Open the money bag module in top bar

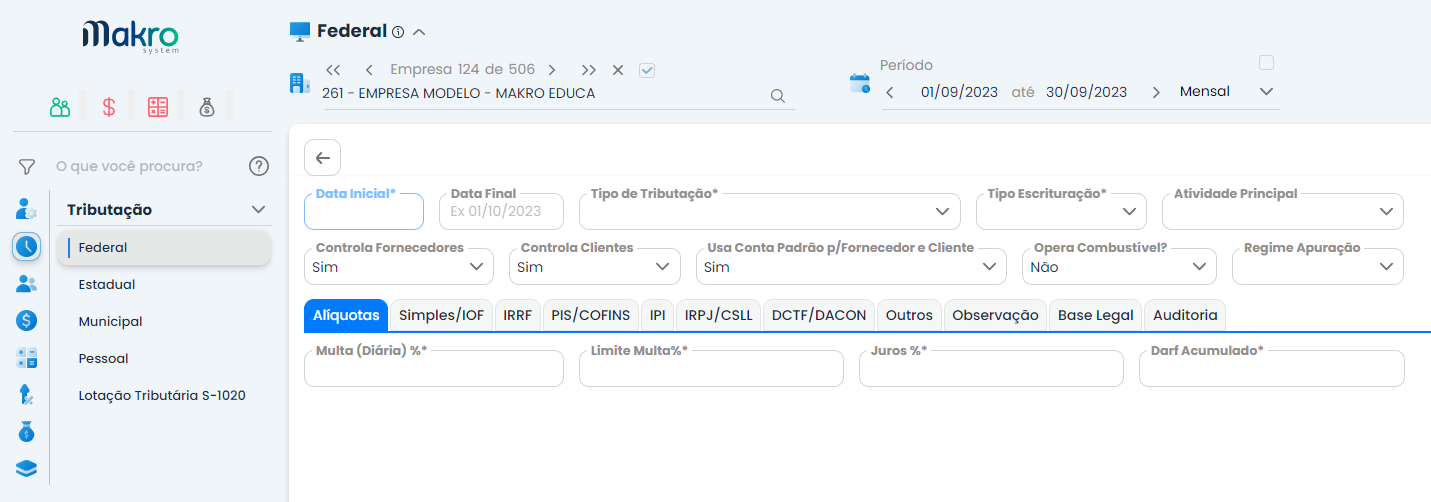pyautogui.click(x=206, y=107)
